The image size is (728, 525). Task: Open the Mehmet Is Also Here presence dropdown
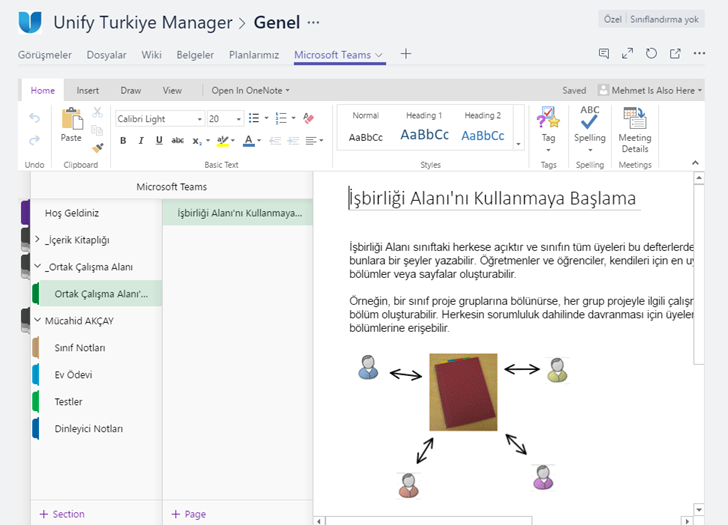pyautogui.click(x=650, y=91)
